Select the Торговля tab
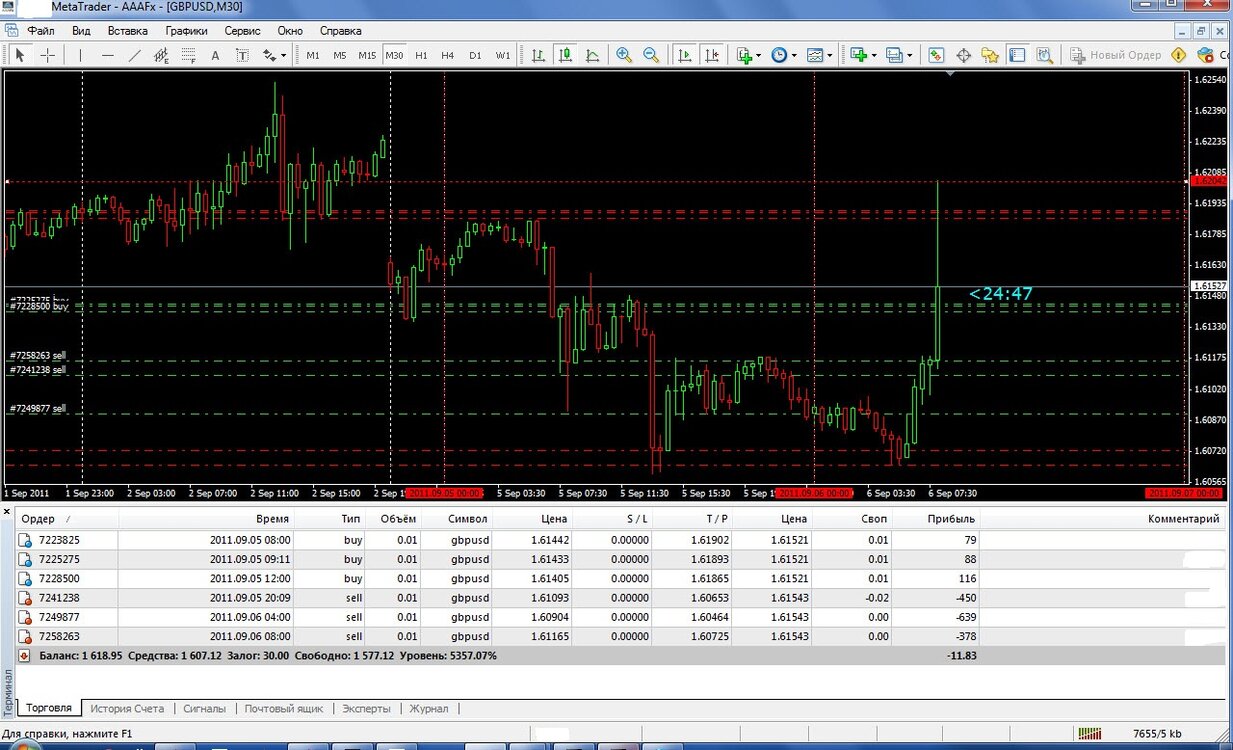 click(x=49, y=708)
